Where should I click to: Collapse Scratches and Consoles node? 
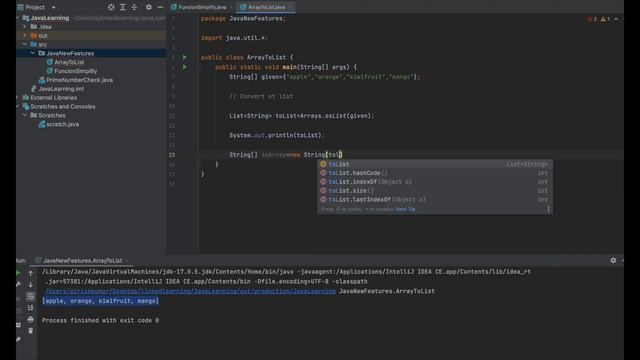point(18,107)
